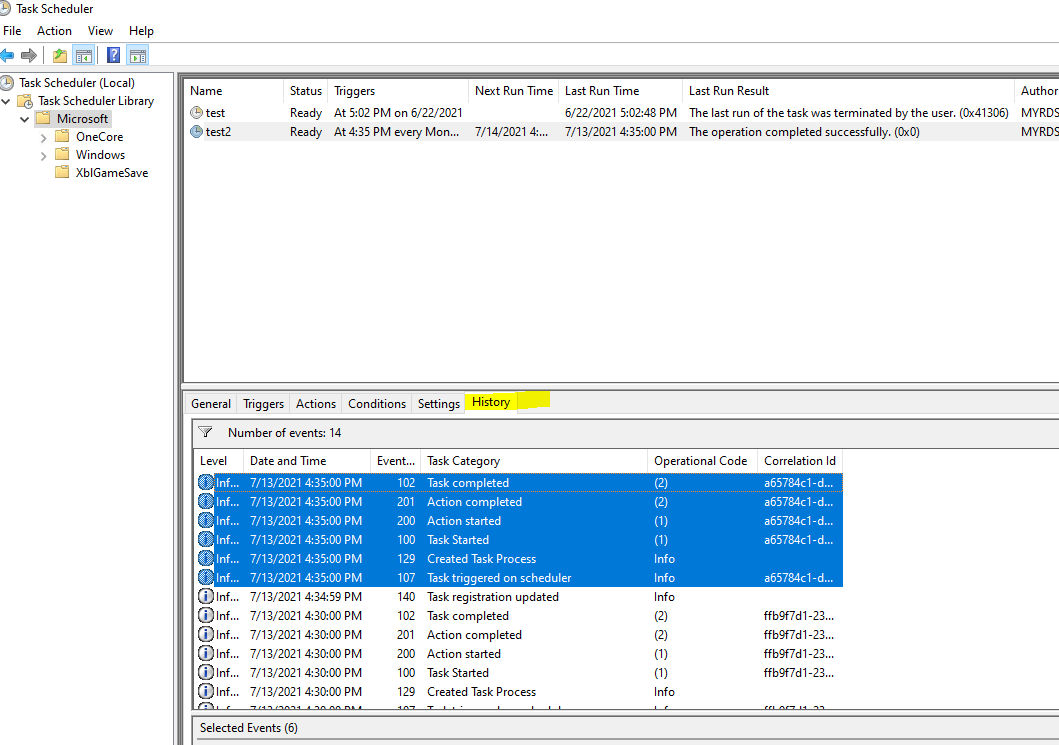1059x745 pixels.
Task: Switch to the Triggers tab
Action: pos(263,403)
